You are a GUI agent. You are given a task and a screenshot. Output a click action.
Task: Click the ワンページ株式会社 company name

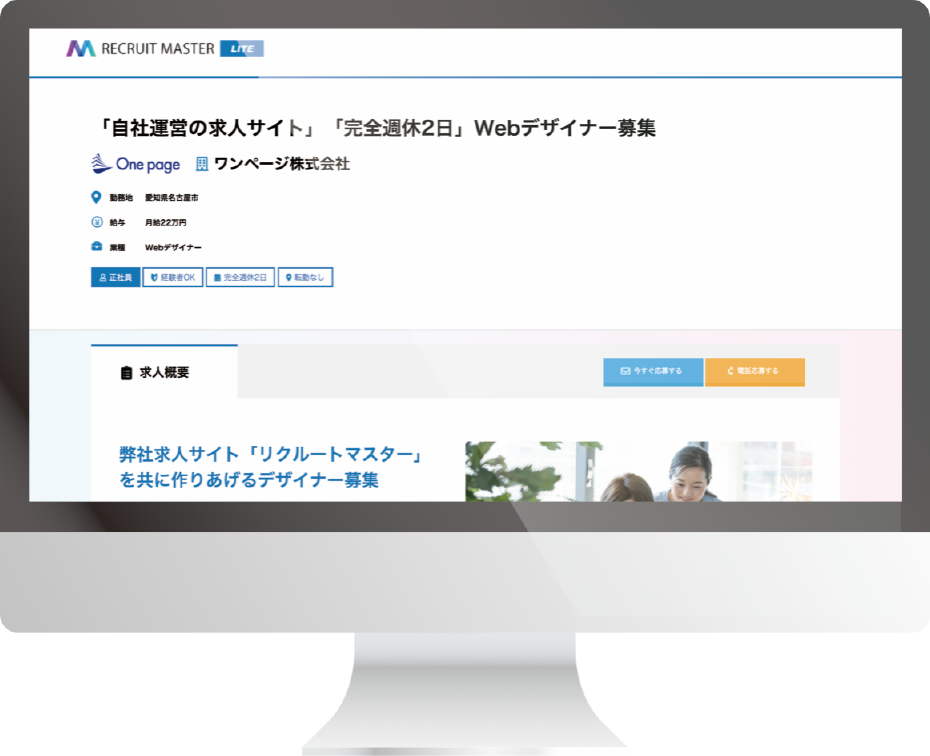click(281, 164)
